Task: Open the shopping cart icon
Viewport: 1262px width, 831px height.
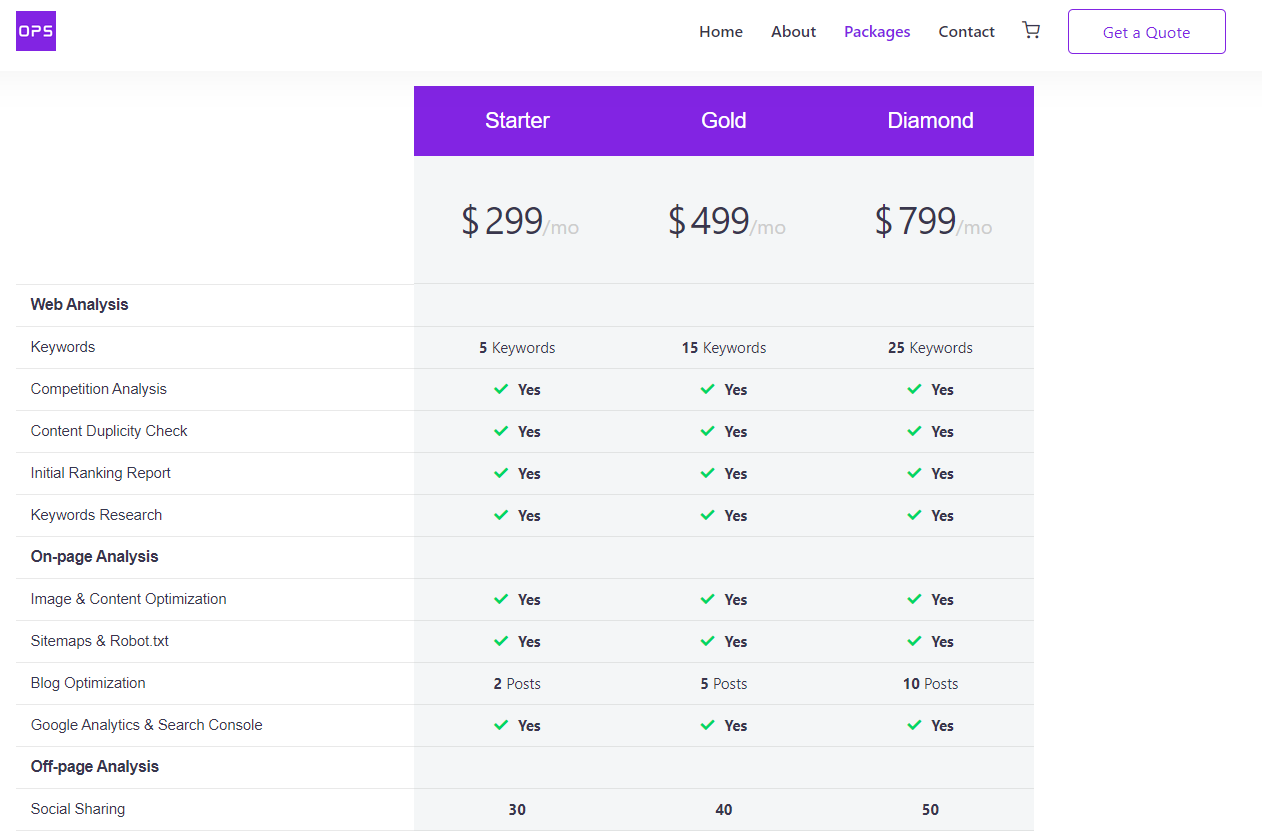Action: click(1031, 31)
